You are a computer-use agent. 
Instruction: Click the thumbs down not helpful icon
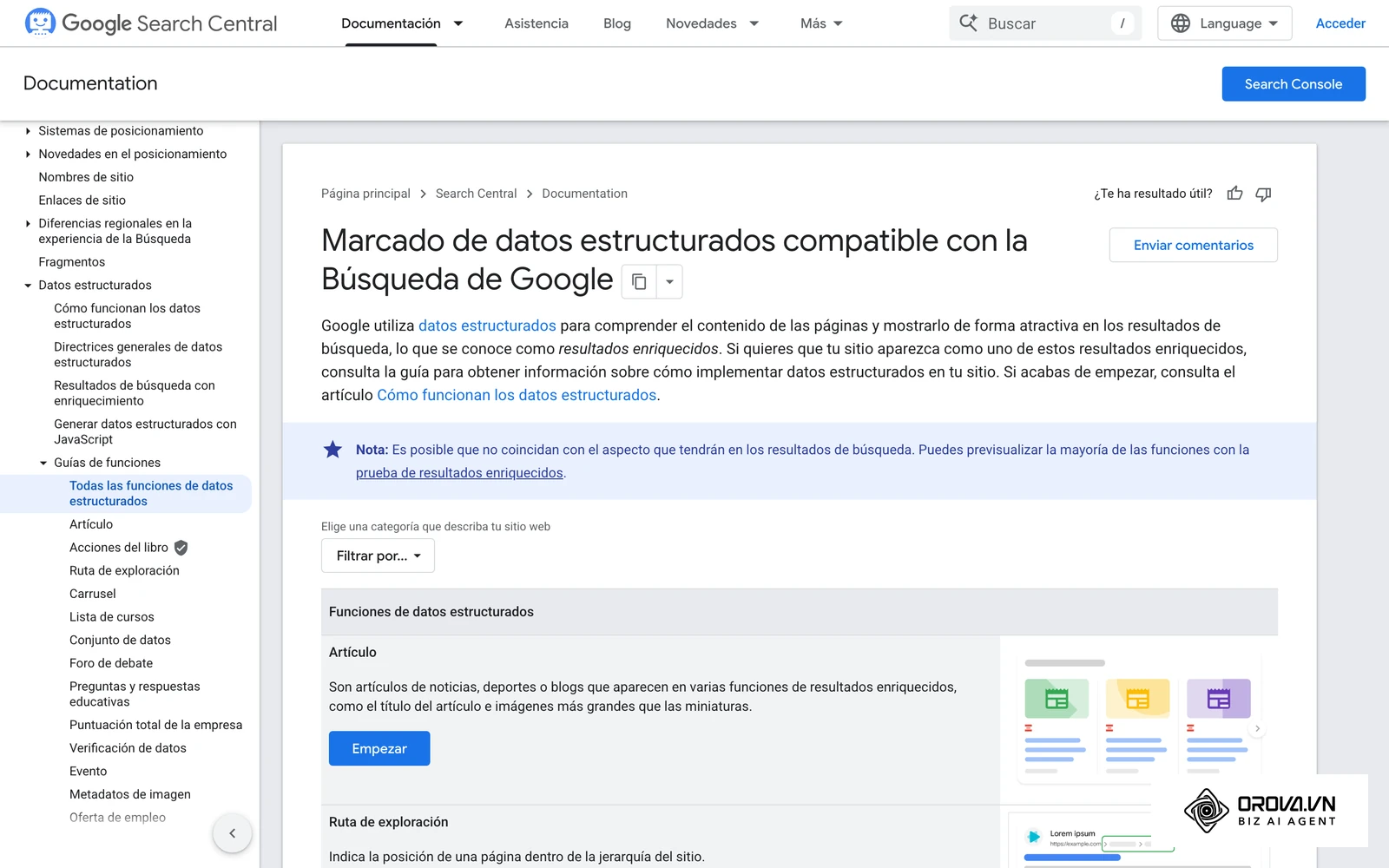pyautogui.click(x=1263, y=194)
